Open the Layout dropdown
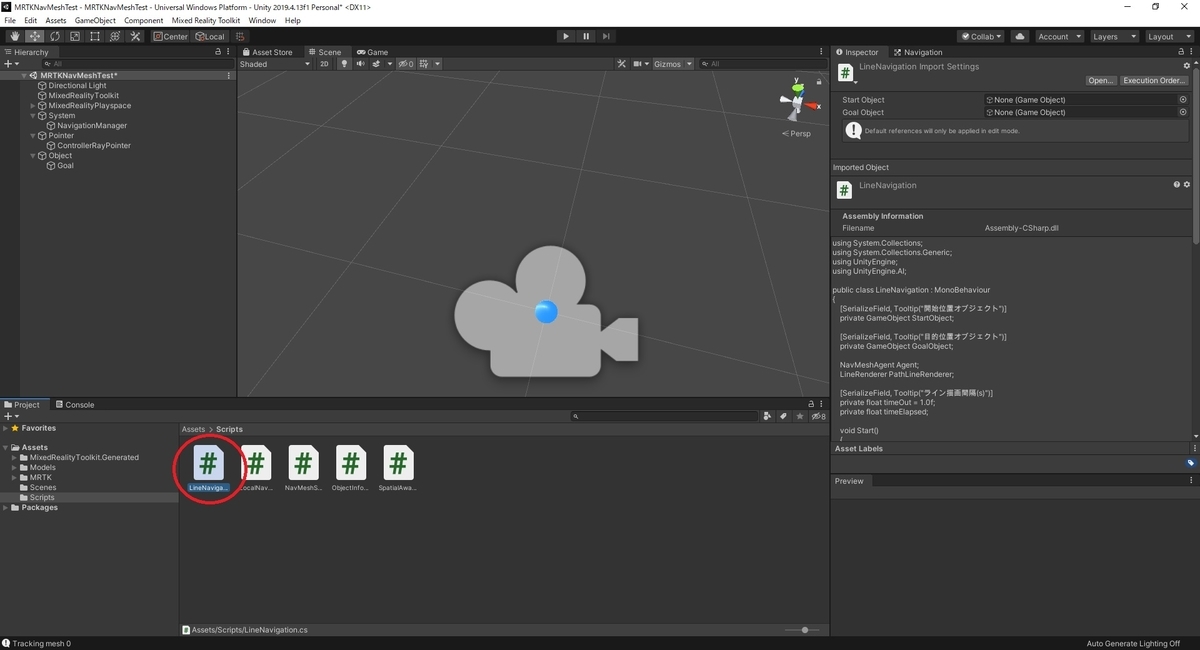This screenshot has width=1200, height=650. click(1168, 36)
